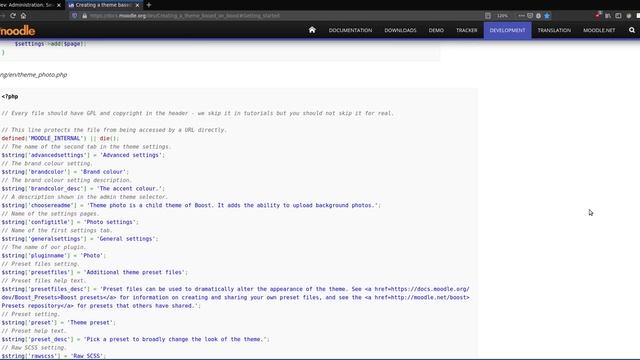The width and height of the screenshot is (640, 360).
Task: Click the pluginname 'Photo' line
Action: point(53,256)
